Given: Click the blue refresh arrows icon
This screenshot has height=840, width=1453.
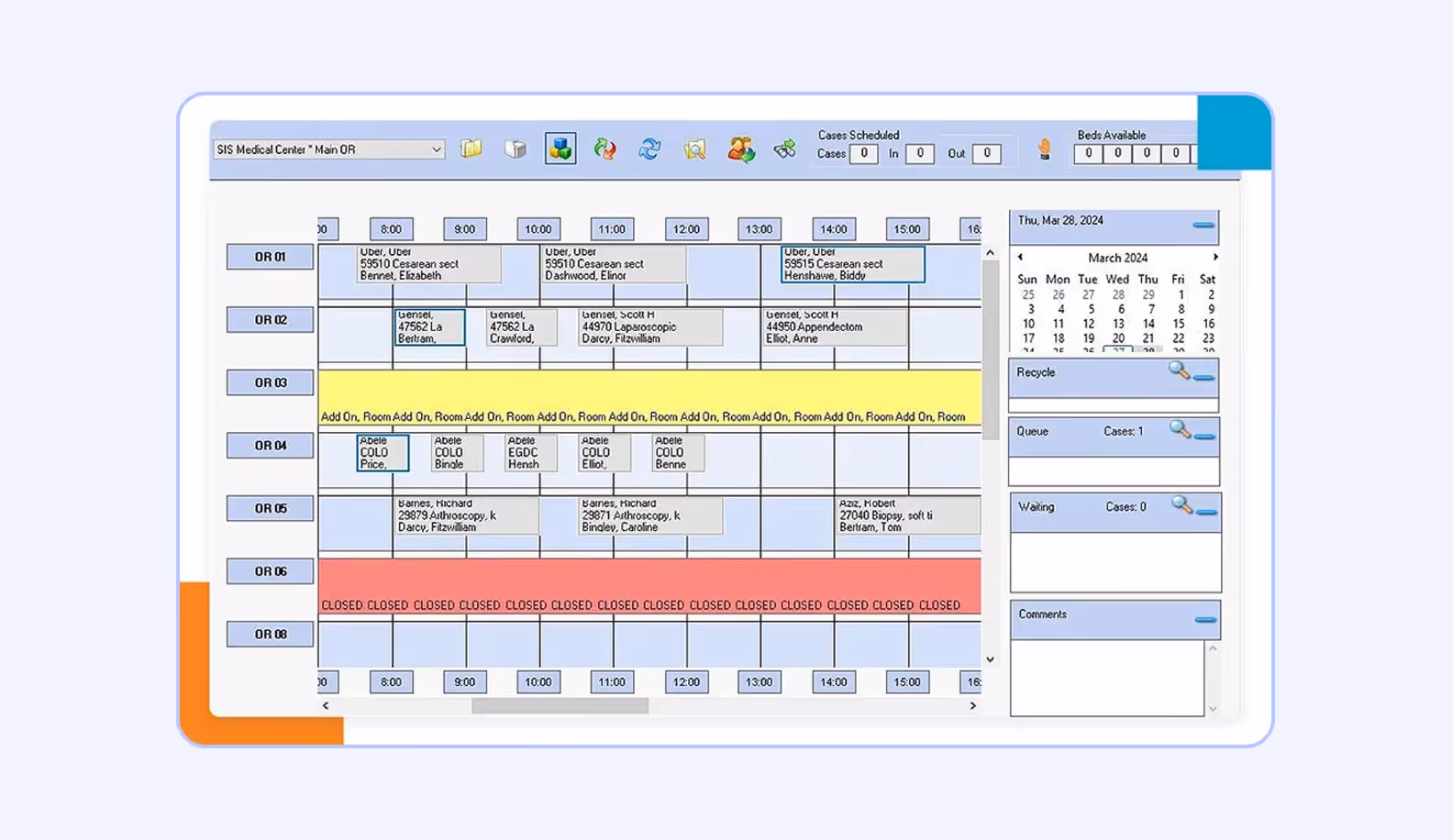Looking at the screenshot, I should [649, 149].
